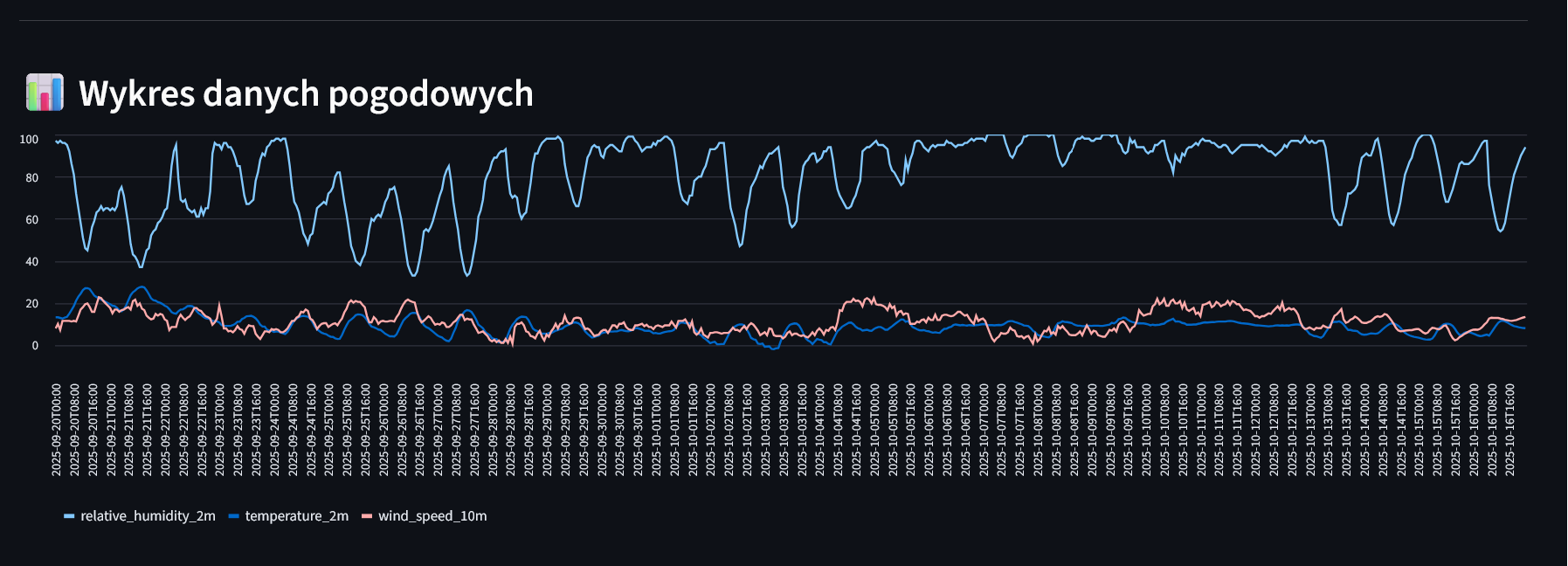The height and width of the screenshot is (566, 1568).
Task: Click the dark blue temperature_2m legend swatch
Action: (x=233, y=516)
